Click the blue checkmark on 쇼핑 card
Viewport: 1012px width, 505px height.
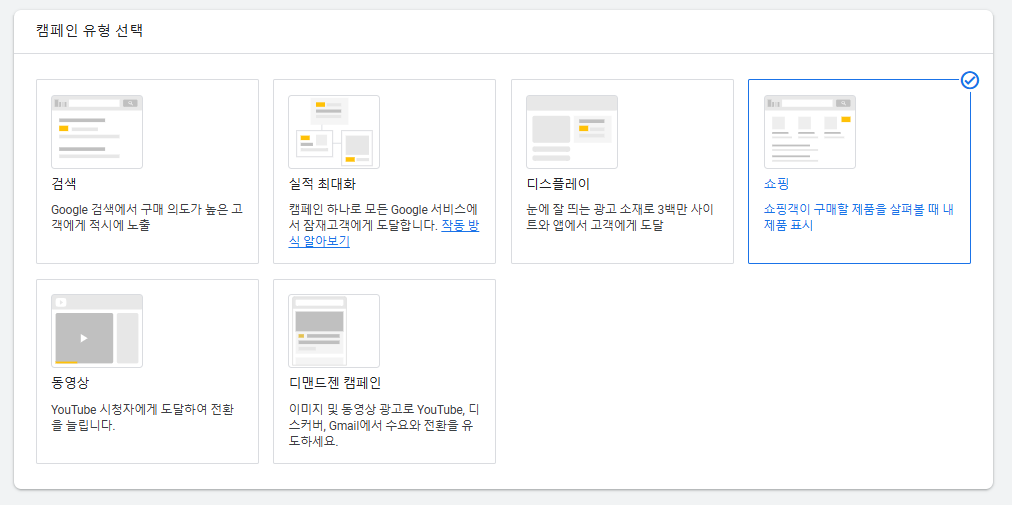click(970, 80)
